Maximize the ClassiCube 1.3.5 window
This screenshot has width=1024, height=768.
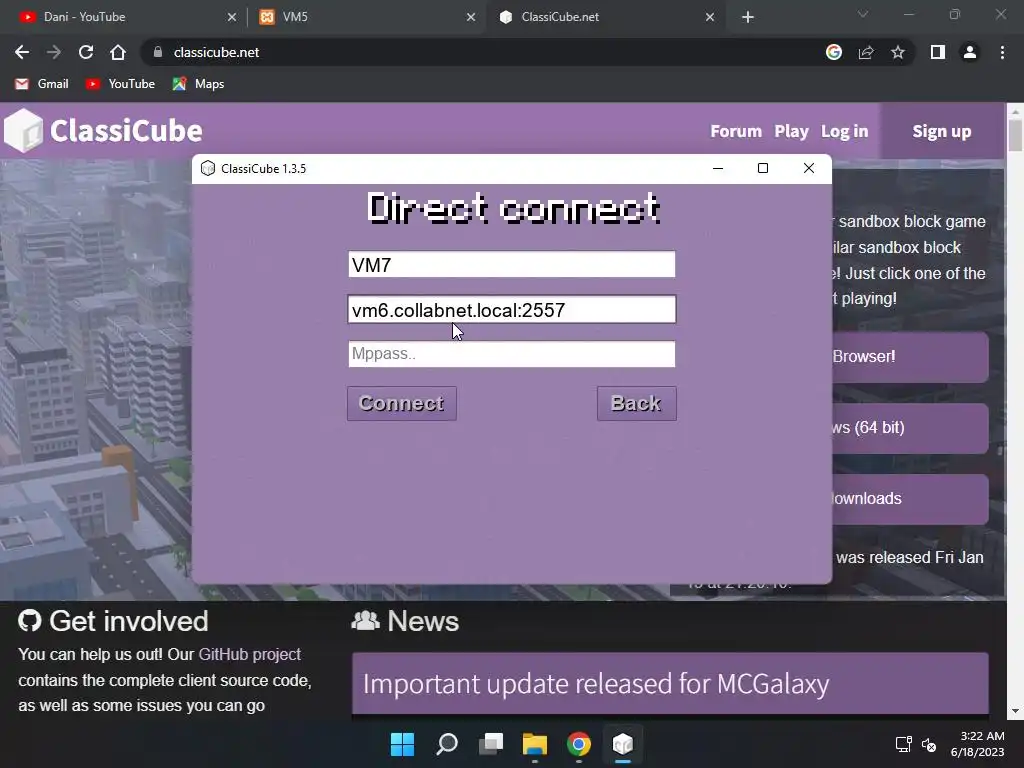(763, 168)
